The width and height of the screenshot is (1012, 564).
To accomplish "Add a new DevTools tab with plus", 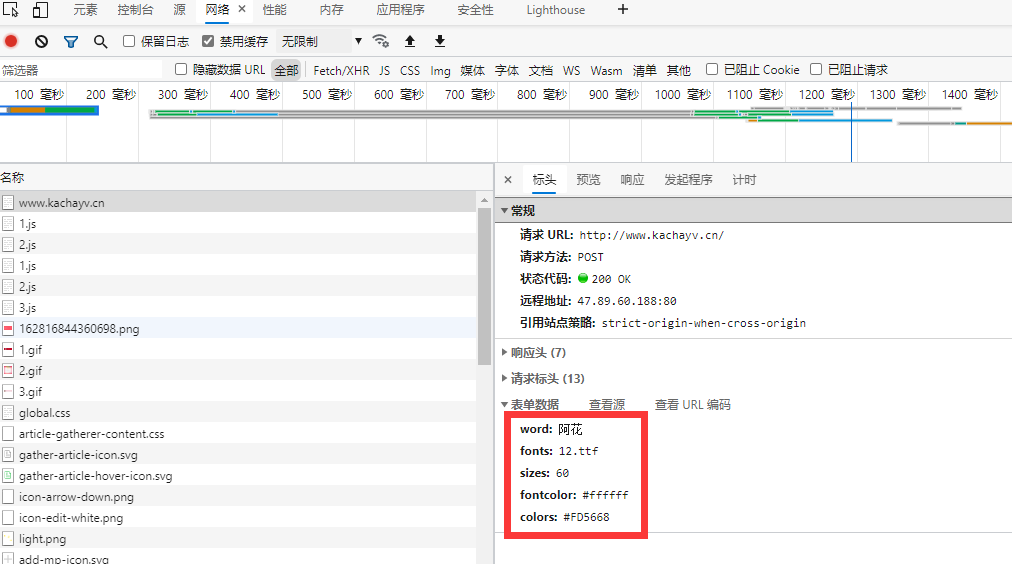I will [x=623, y=9].
